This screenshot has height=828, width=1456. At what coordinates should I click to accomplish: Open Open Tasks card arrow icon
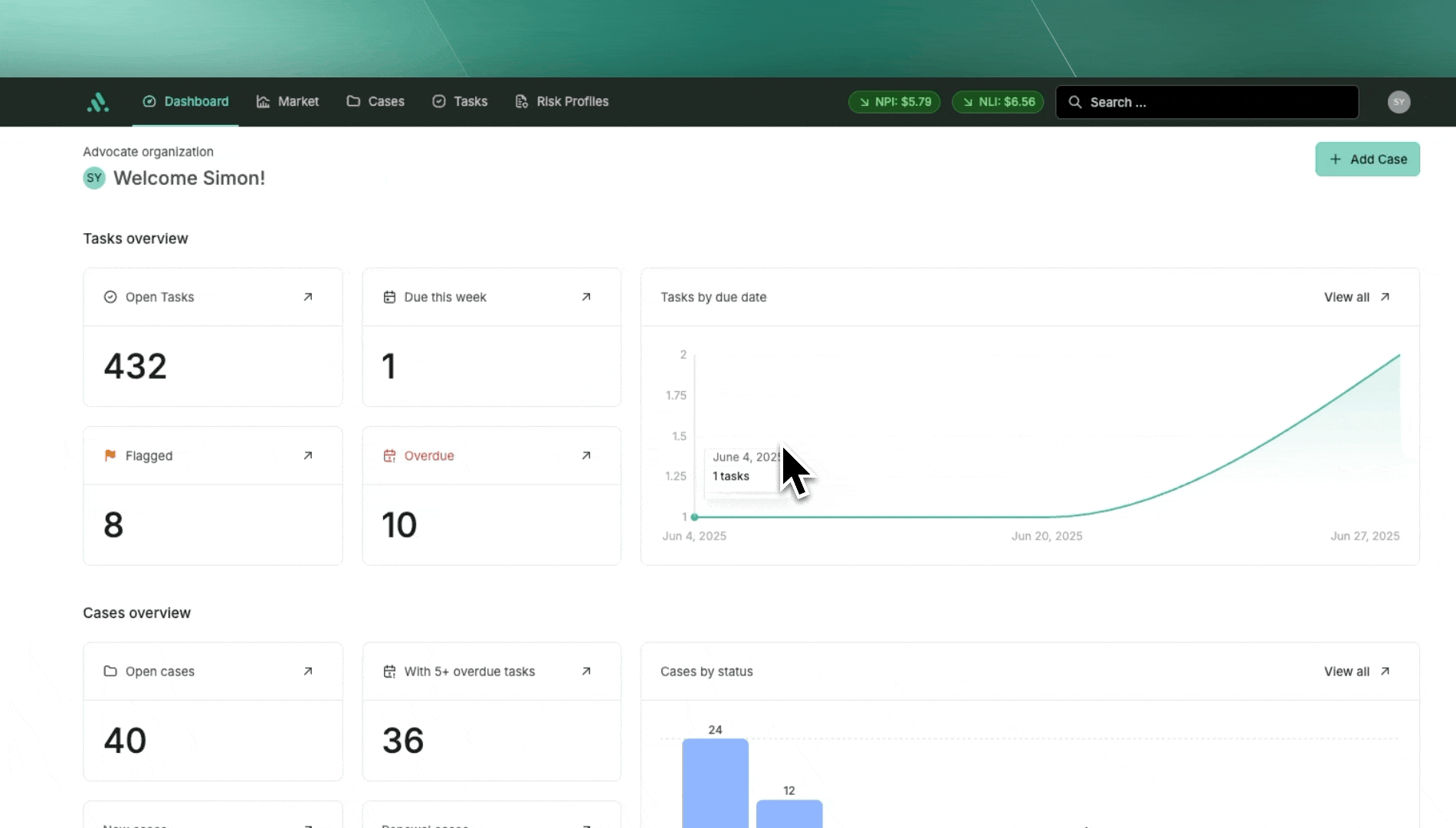click(x=308, y=297)
